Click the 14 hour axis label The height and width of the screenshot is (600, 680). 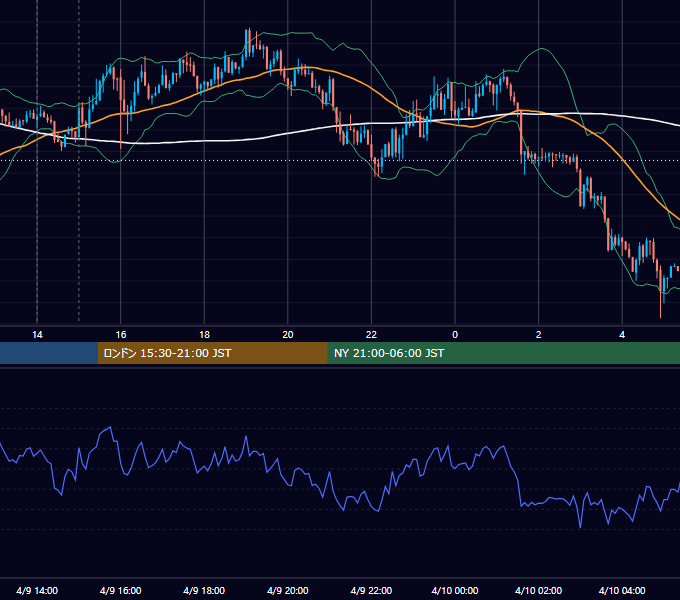(x=37, y=335)
